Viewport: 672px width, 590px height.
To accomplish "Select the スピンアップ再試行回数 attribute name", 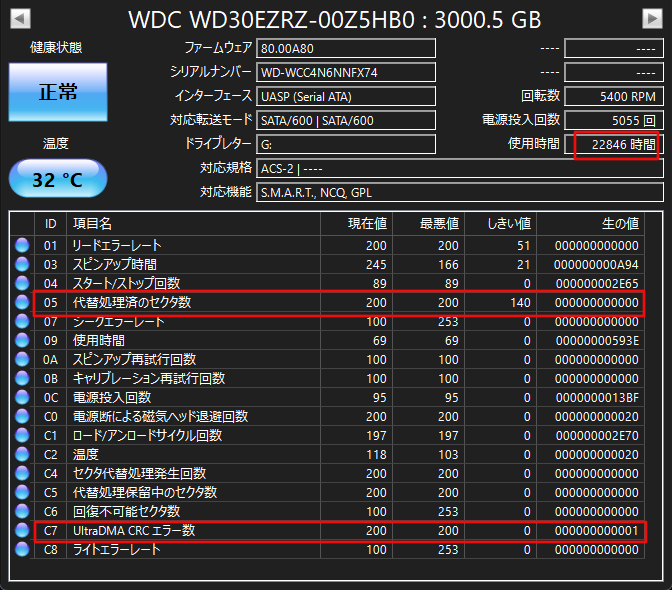I will [x=135, y=359].
